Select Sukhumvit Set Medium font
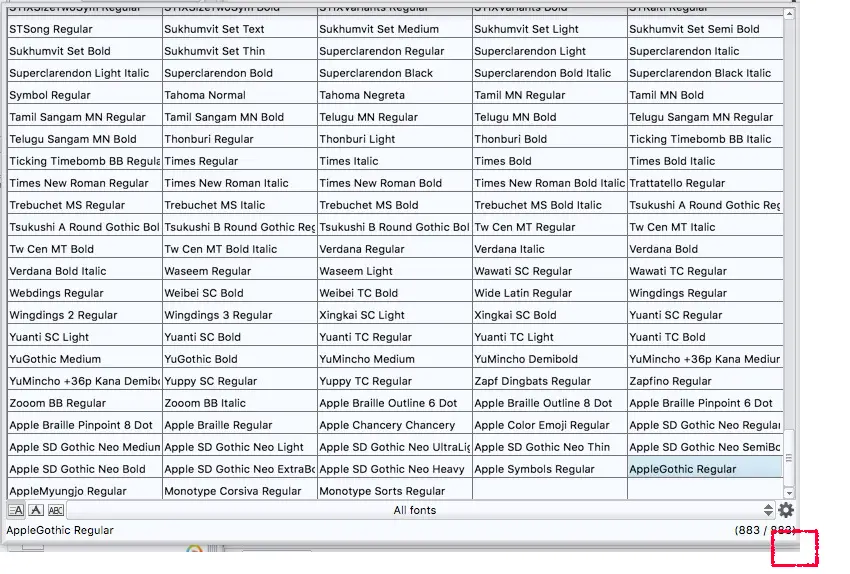850x574 pixels. [x=395, y=29]
